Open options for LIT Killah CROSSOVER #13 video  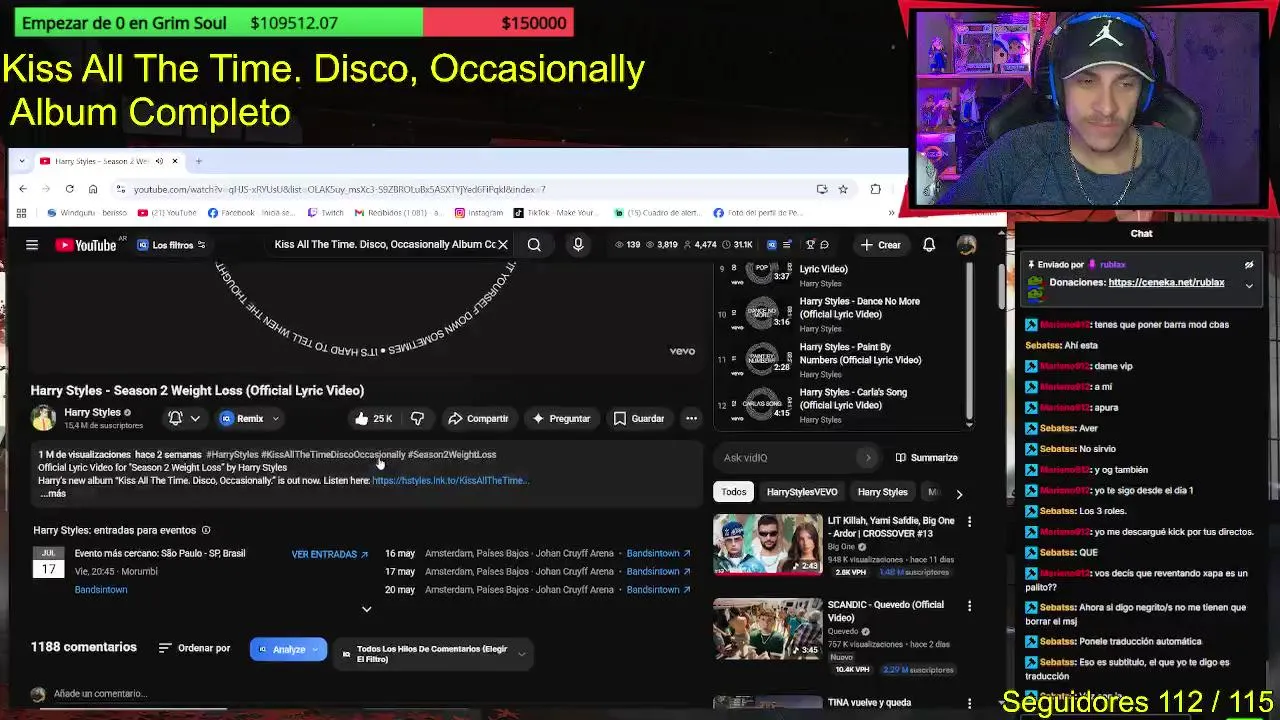tap(969, 521)
